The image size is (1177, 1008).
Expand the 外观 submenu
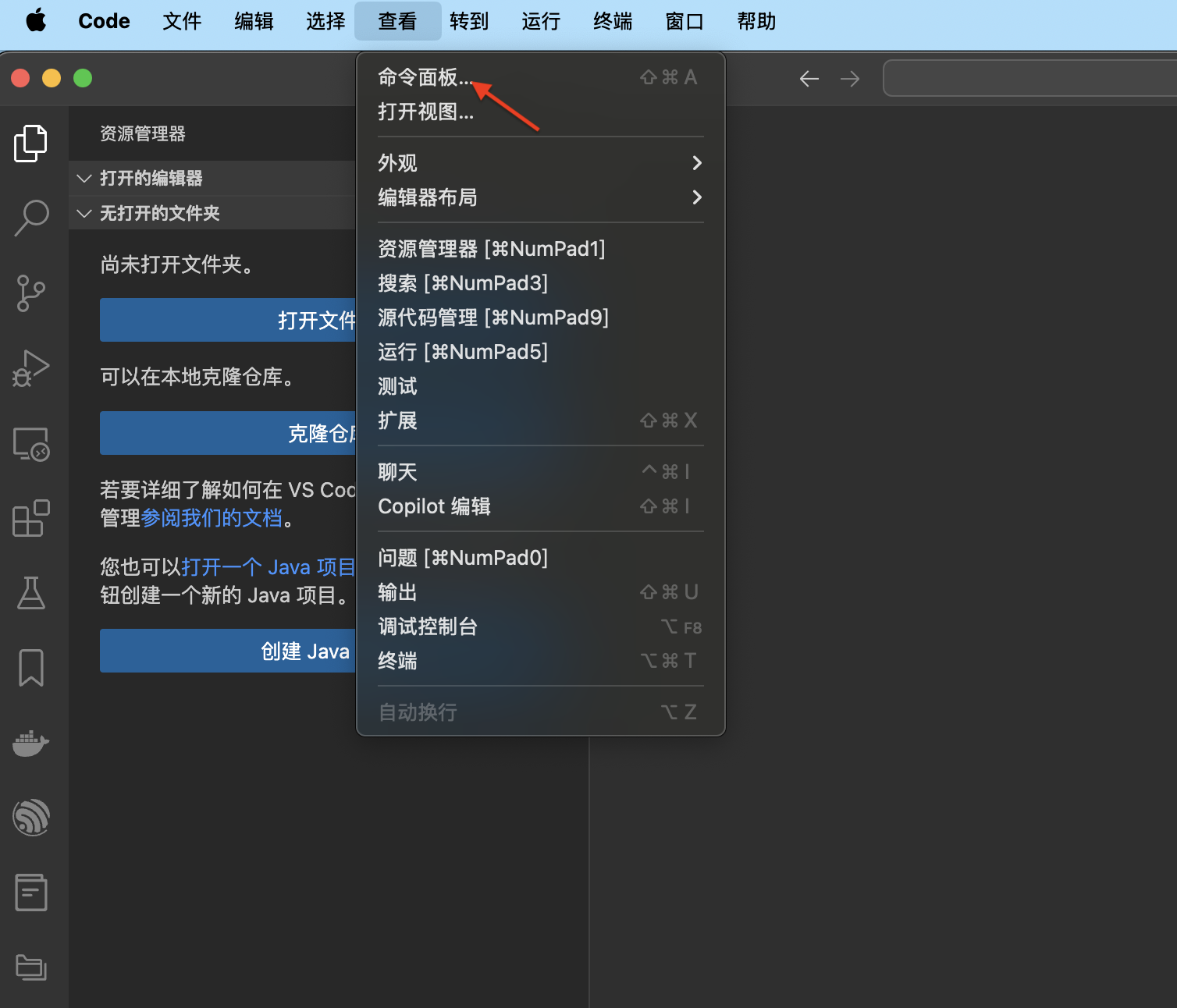pyautogui.click(x=541, y=163)
